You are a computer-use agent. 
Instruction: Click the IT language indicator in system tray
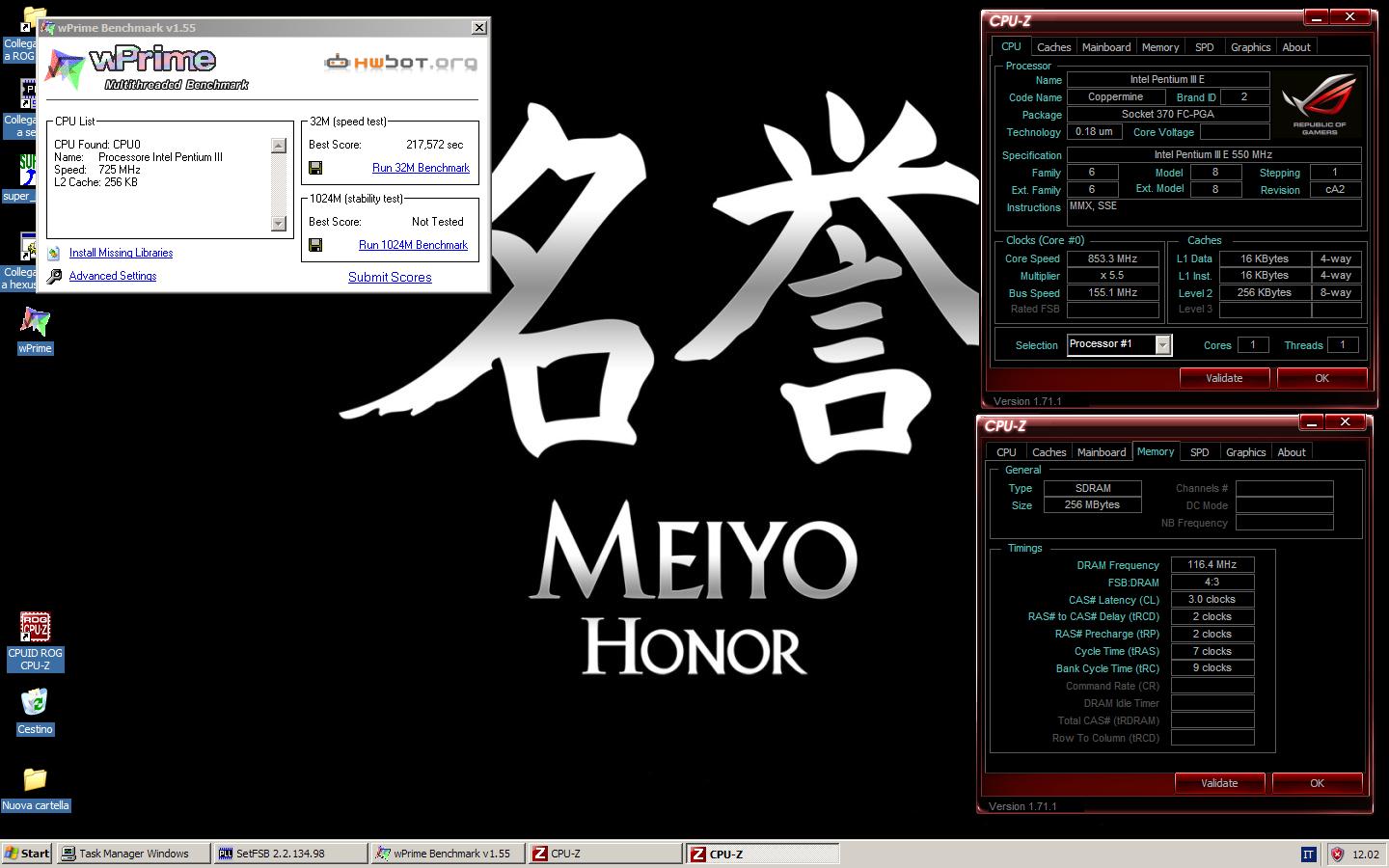coord(1308,854)
